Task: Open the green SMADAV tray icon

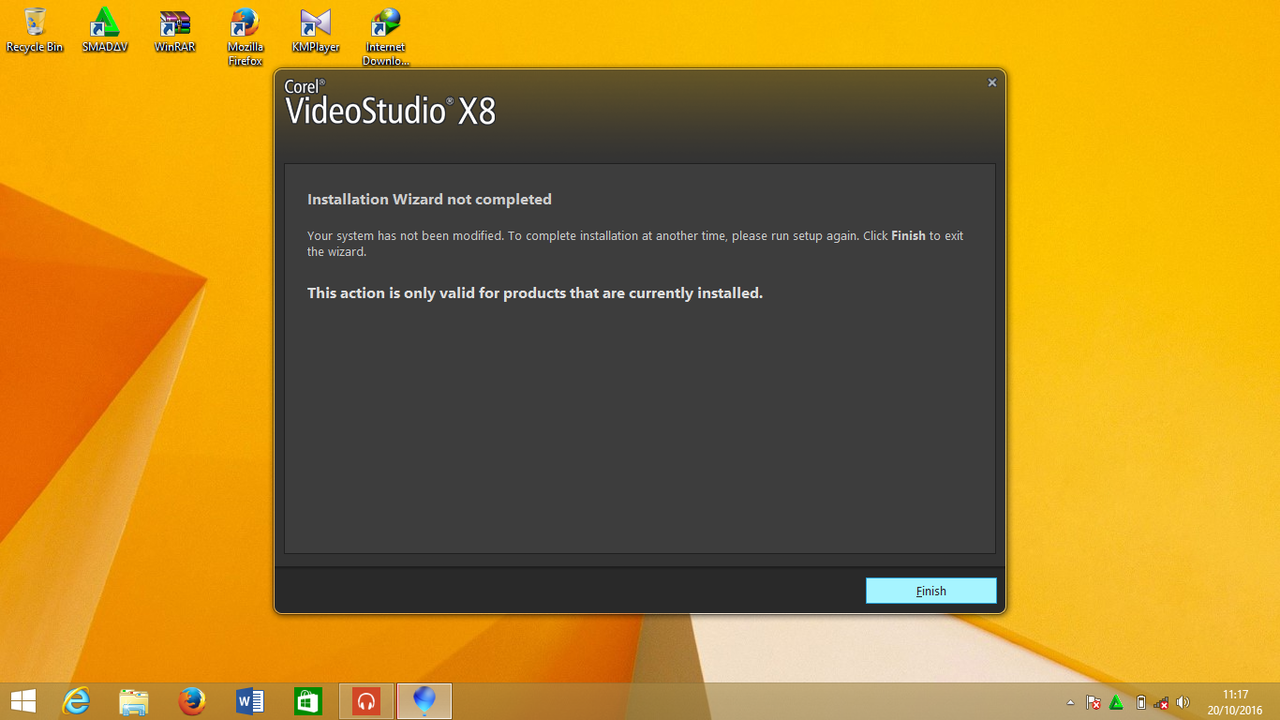Action: coord(1116,703)
